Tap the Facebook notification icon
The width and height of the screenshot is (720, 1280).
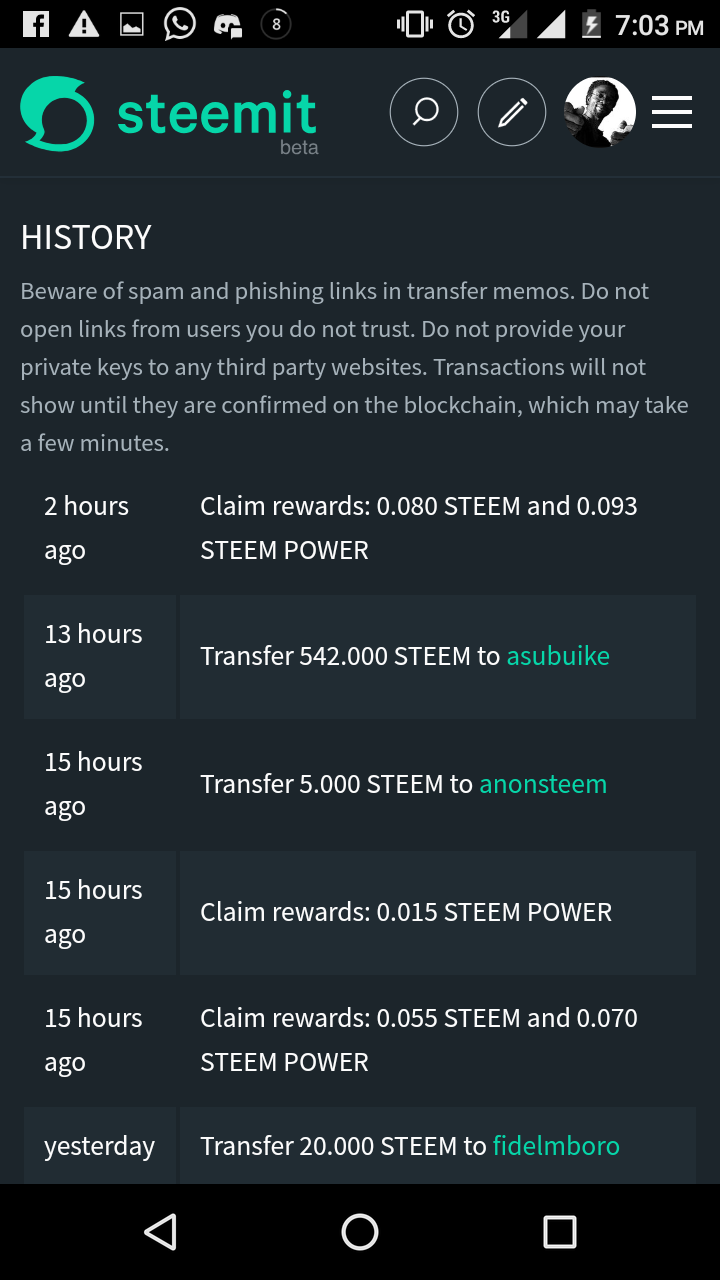coord(36,24)
